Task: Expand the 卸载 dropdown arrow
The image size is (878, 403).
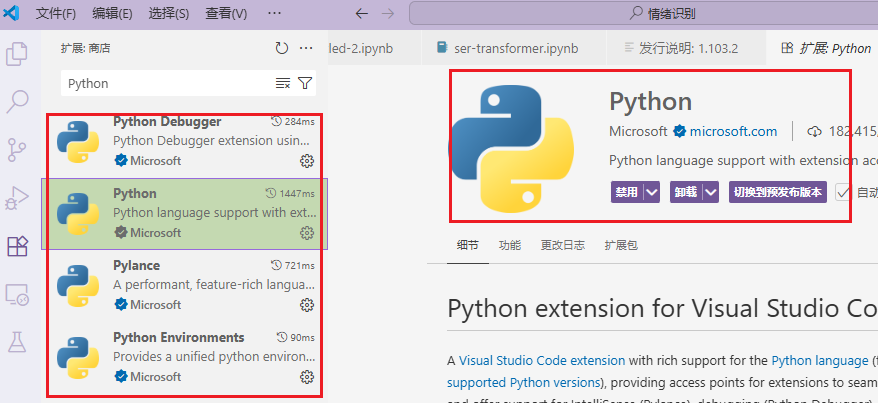Action: point(711,192)
